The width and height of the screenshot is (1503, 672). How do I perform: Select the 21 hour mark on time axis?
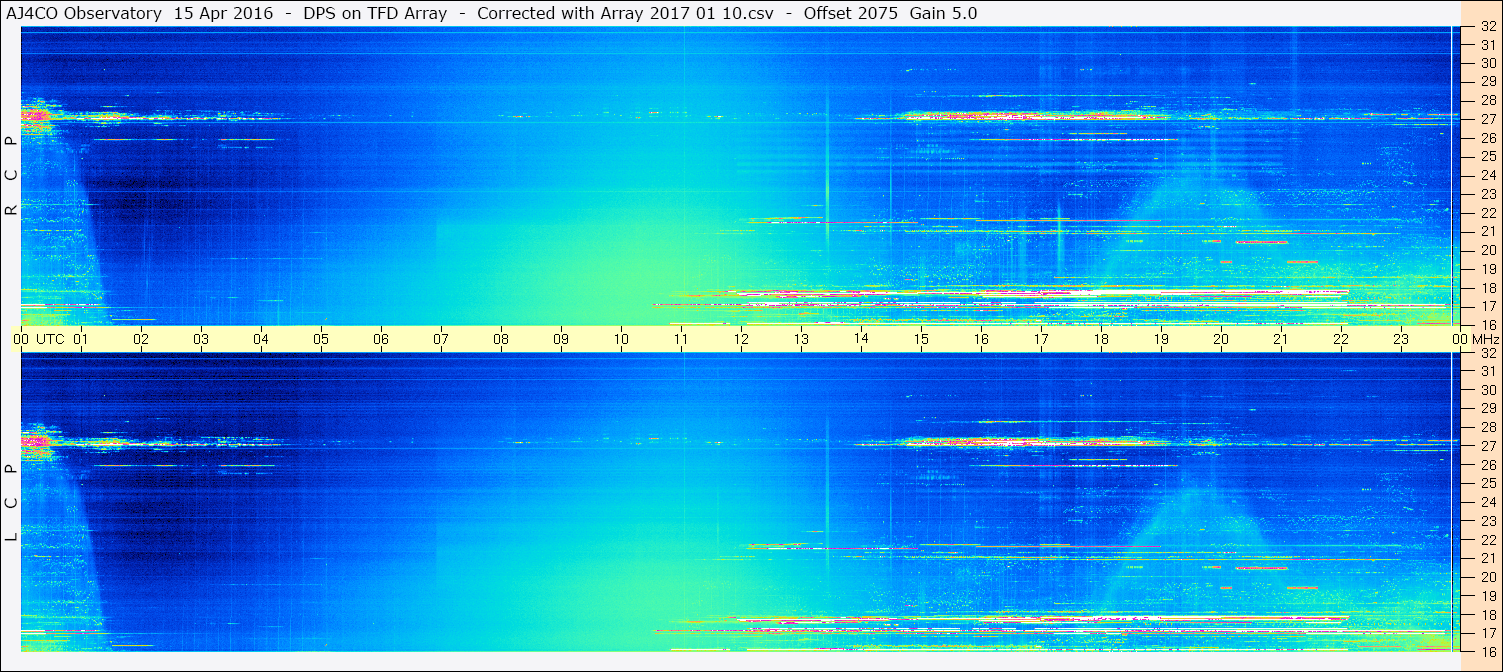pyautogui.click(x=1281, y=339)
